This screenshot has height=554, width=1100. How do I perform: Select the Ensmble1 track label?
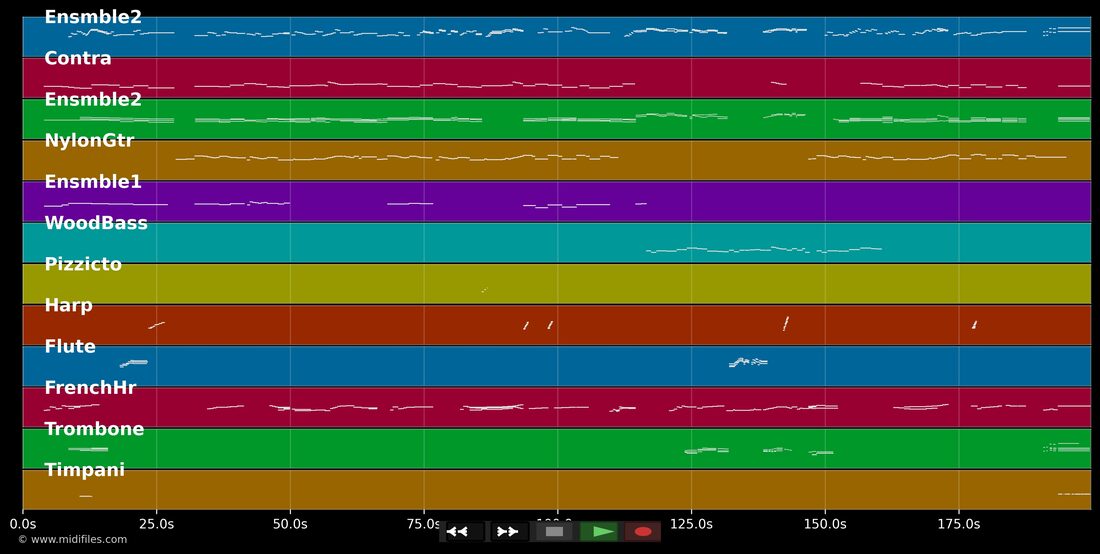pos(93,182)
